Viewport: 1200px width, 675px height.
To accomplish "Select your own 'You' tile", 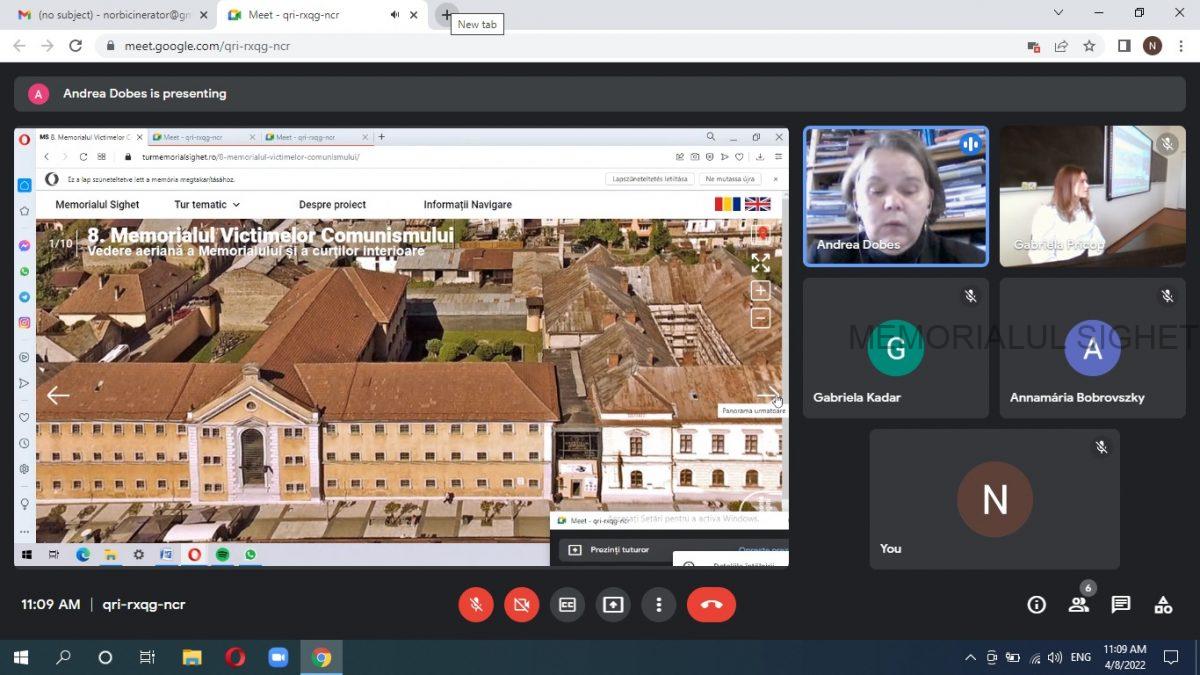I will pos(994,499).
